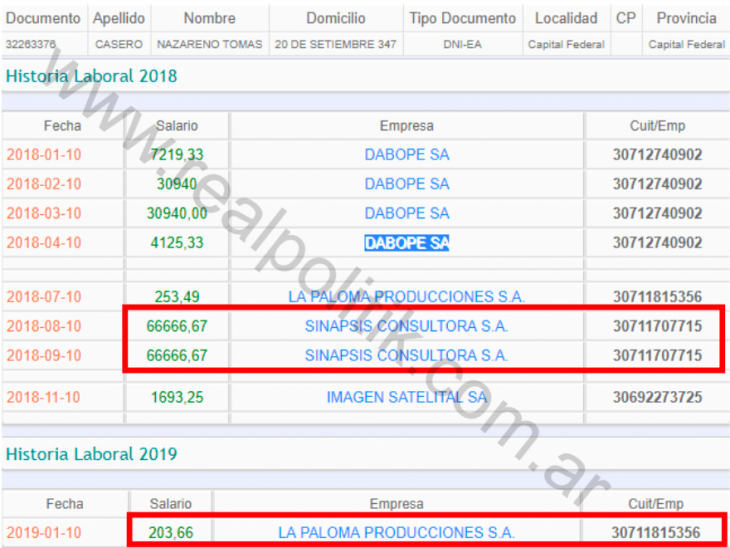Click Localidad value Capital Federal

click(566, 45)
